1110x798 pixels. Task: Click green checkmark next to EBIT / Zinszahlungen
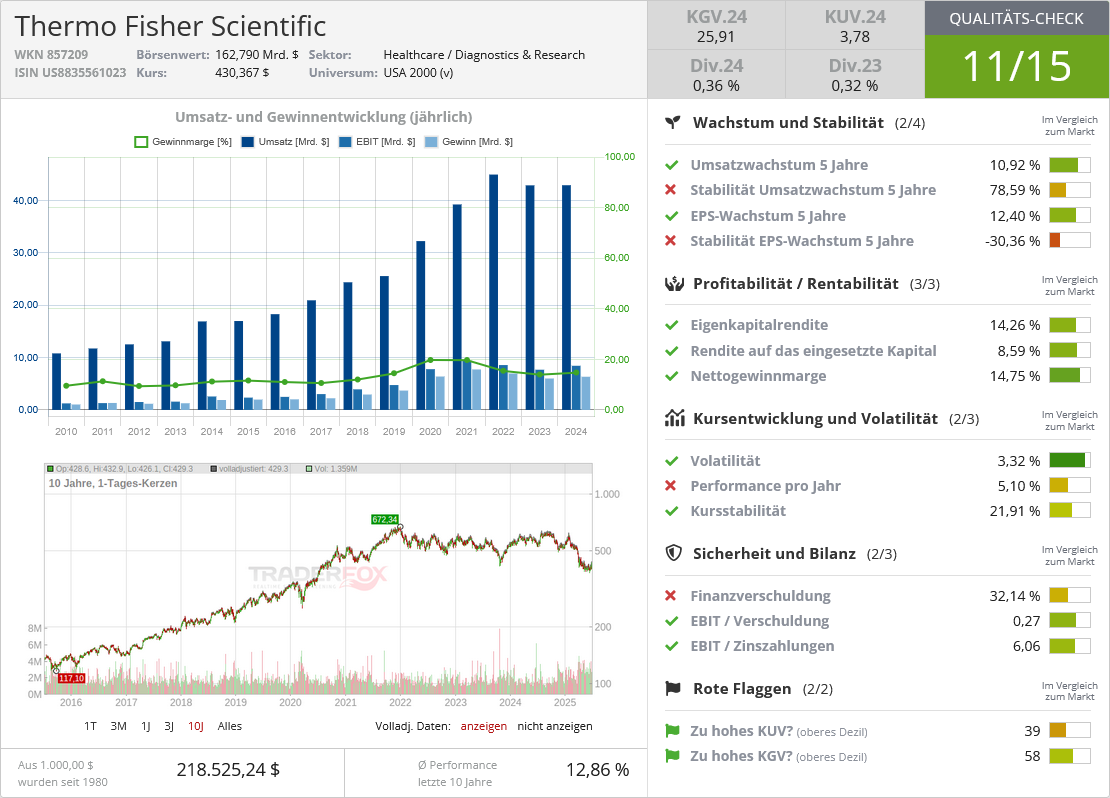[x=672, y=646]
